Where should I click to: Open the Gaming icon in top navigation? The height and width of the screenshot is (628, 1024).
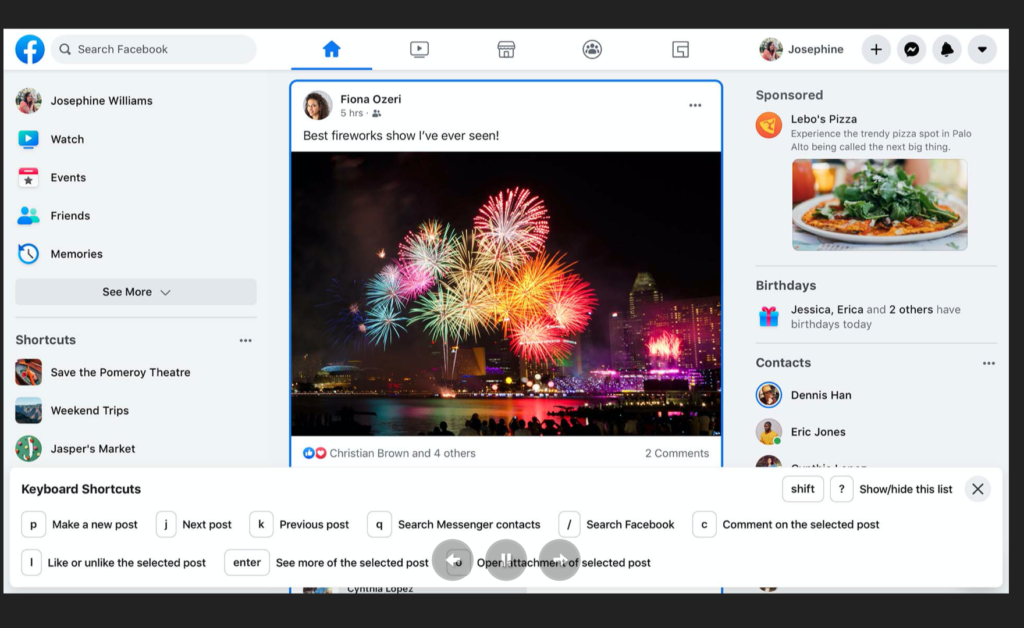tap(680, 49)
